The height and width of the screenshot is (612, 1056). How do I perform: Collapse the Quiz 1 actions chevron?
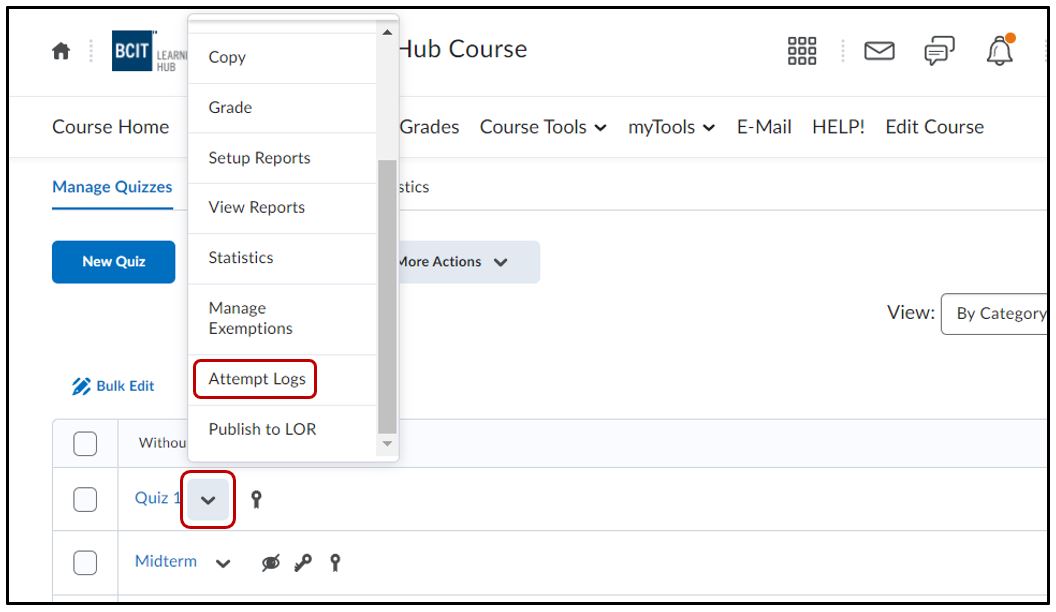coord(208,500)
